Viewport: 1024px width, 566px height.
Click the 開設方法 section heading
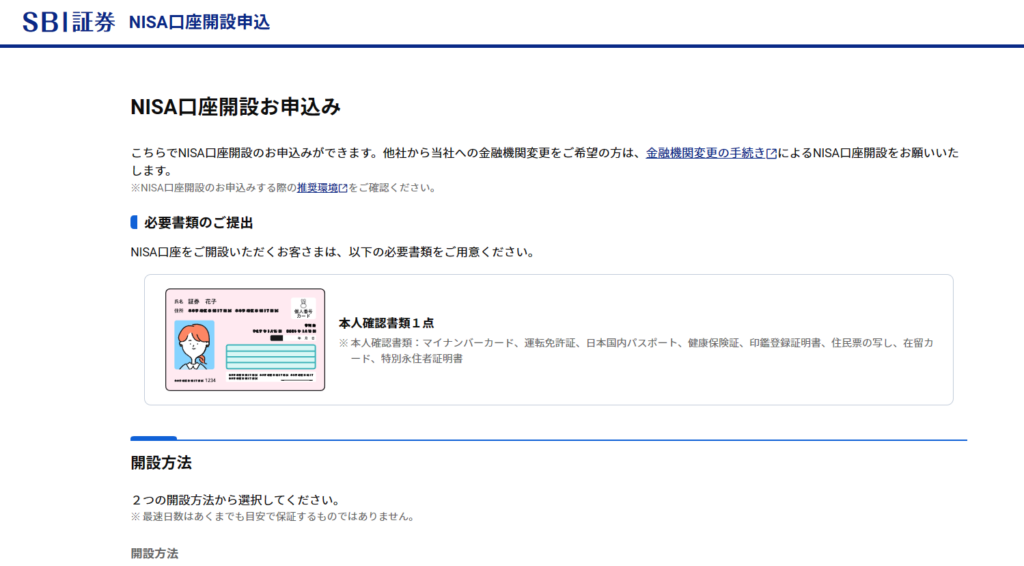[161, 463]
